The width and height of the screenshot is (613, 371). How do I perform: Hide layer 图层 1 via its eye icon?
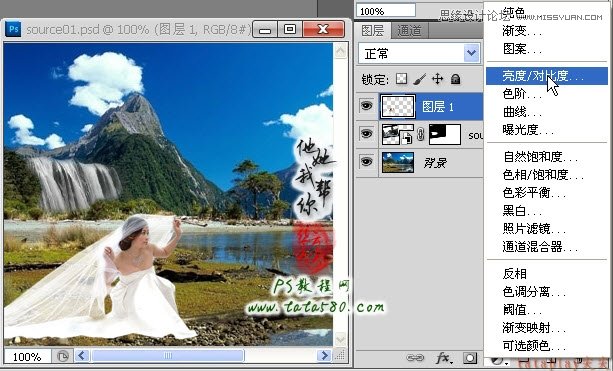(366, 106)
